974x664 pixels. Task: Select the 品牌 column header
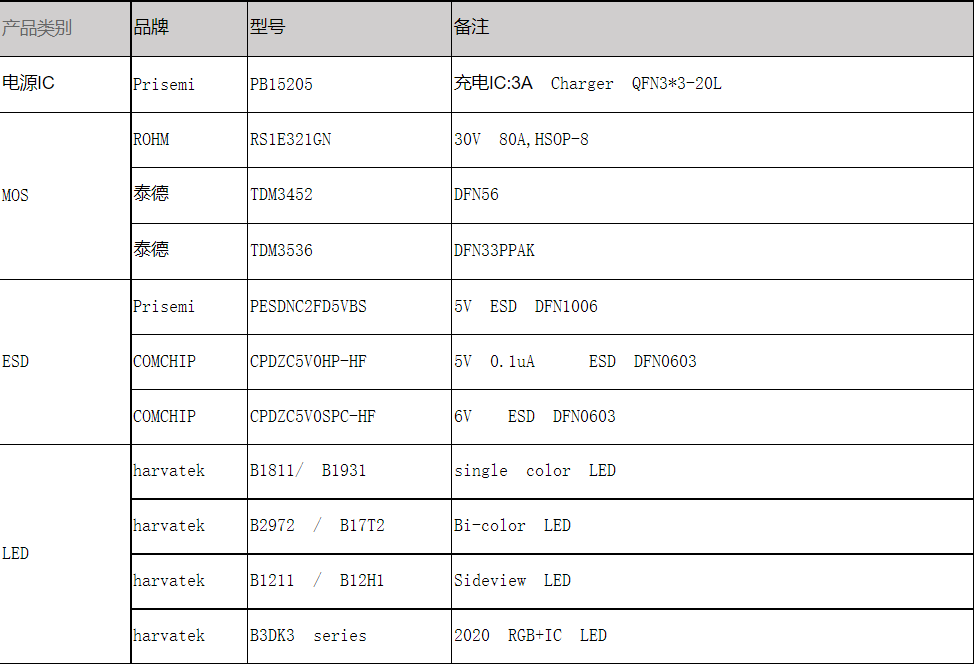(x=189, y=29)
